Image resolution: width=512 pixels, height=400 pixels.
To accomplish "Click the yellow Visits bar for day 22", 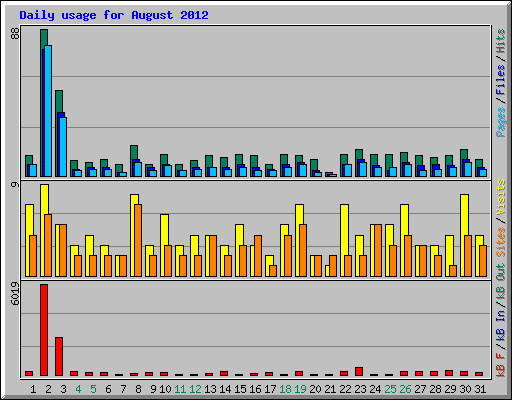I will [x=344, y=230].
